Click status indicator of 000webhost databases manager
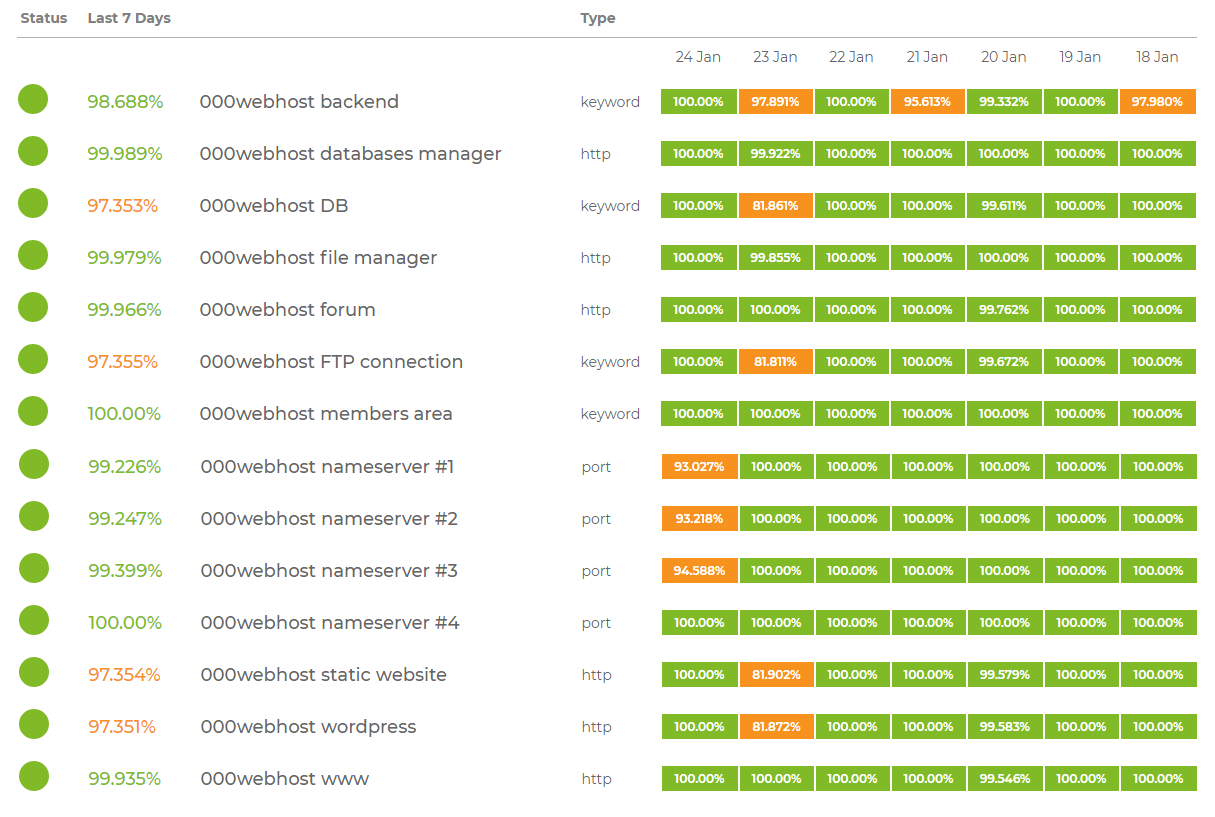 tap(33, 152)
